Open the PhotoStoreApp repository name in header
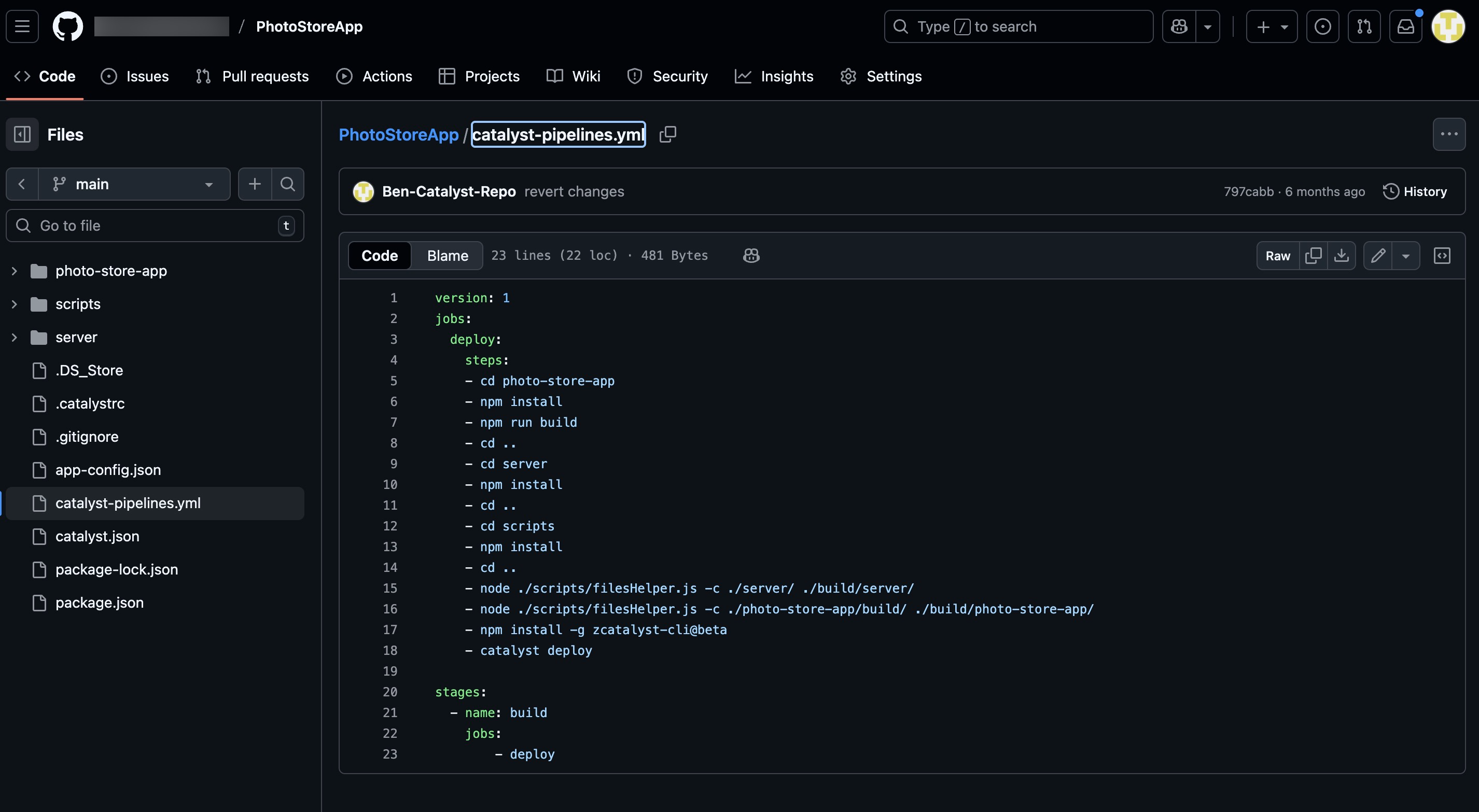The width and height of the screenshot is (1479, 812). pyautogui.click(x=309, y=26)
